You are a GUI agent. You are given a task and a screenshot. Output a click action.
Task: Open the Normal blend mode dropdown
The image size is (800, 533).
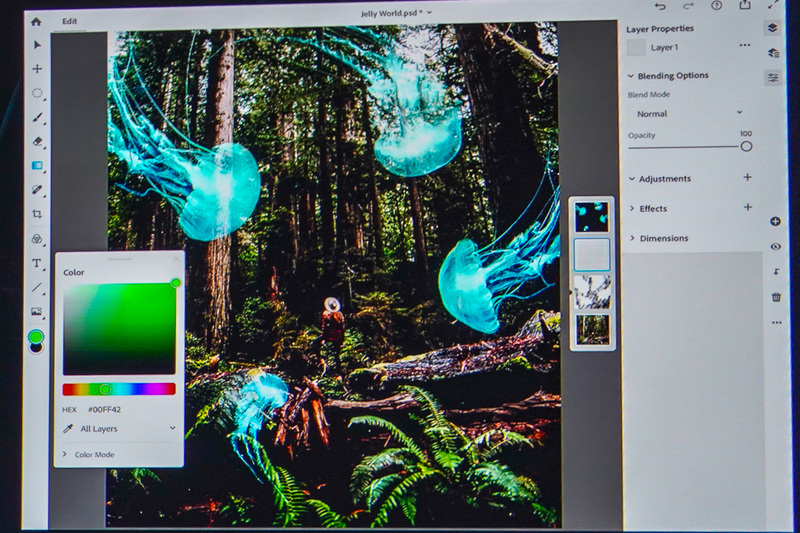689,113
